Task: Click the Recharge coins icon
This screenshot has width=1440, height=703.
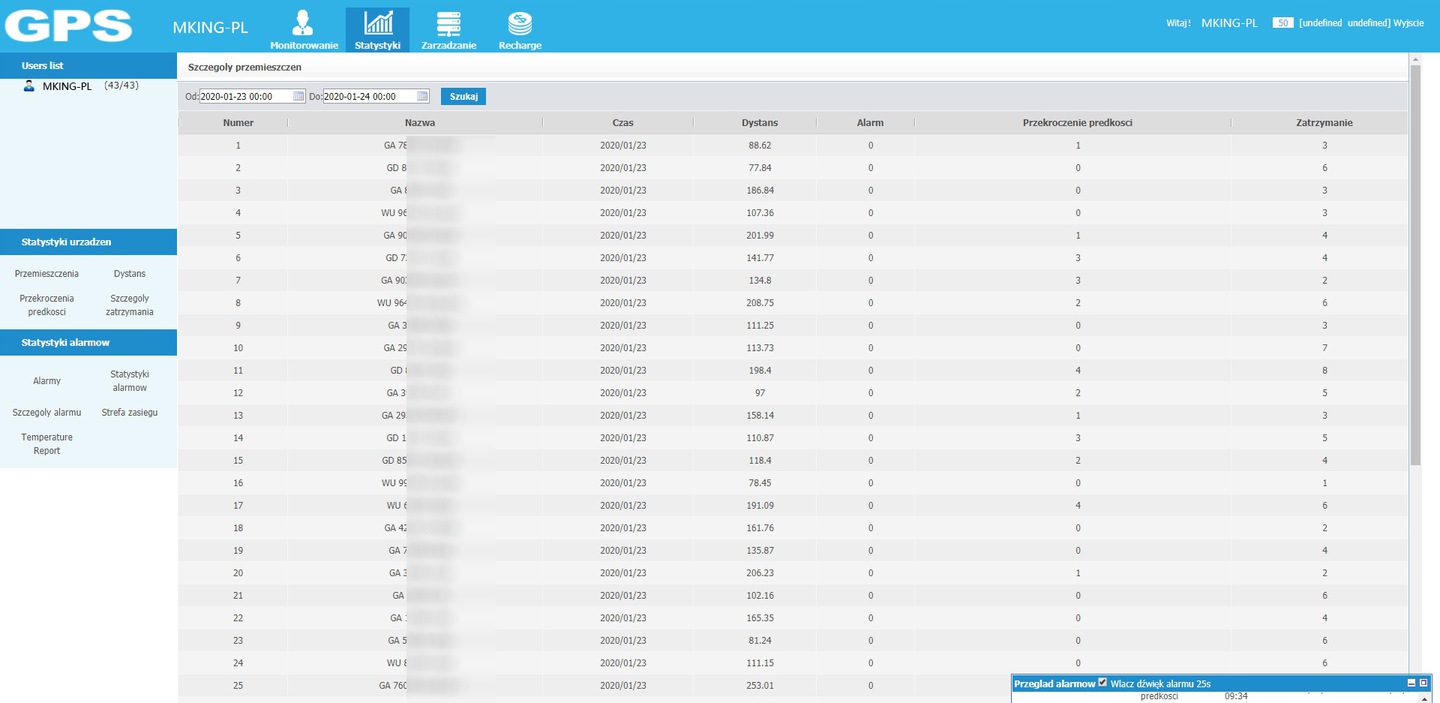Action: (519, 23)
